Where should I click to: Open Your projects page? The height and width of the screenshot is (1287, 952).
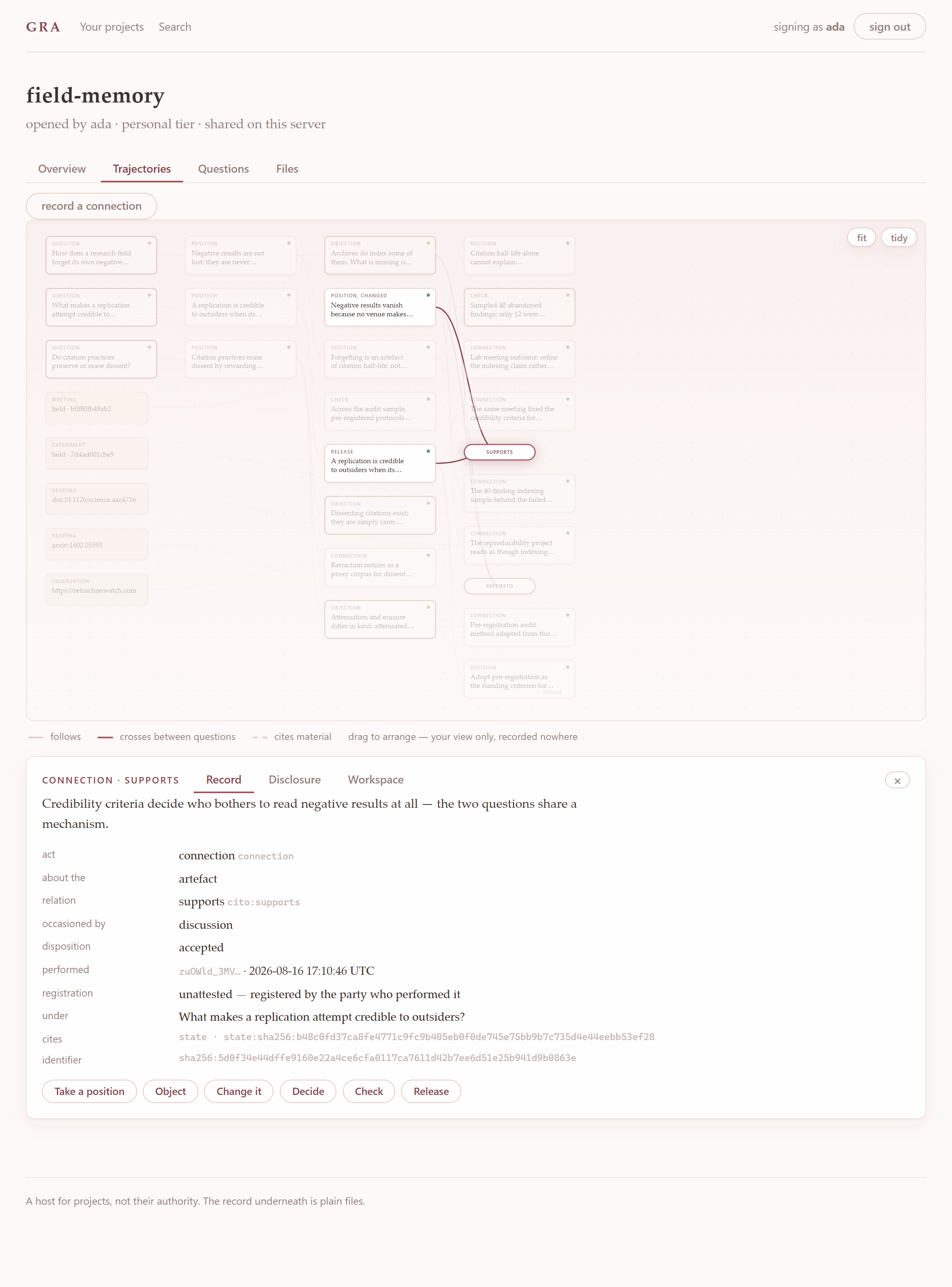(112, 27)
